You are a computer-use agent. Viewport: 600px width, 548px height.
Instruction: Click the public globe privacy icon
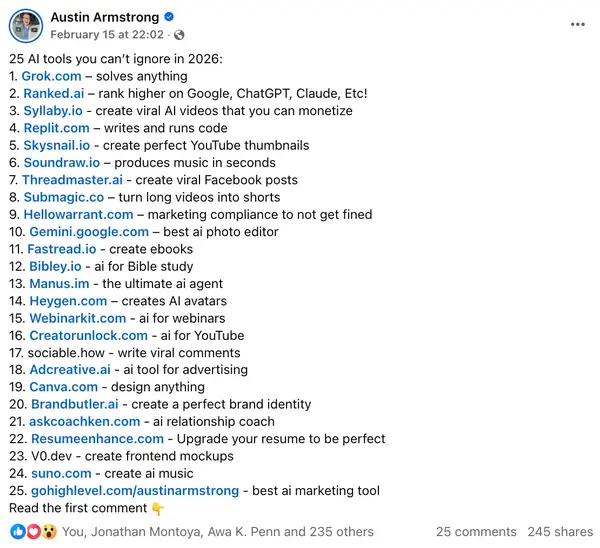179,35
